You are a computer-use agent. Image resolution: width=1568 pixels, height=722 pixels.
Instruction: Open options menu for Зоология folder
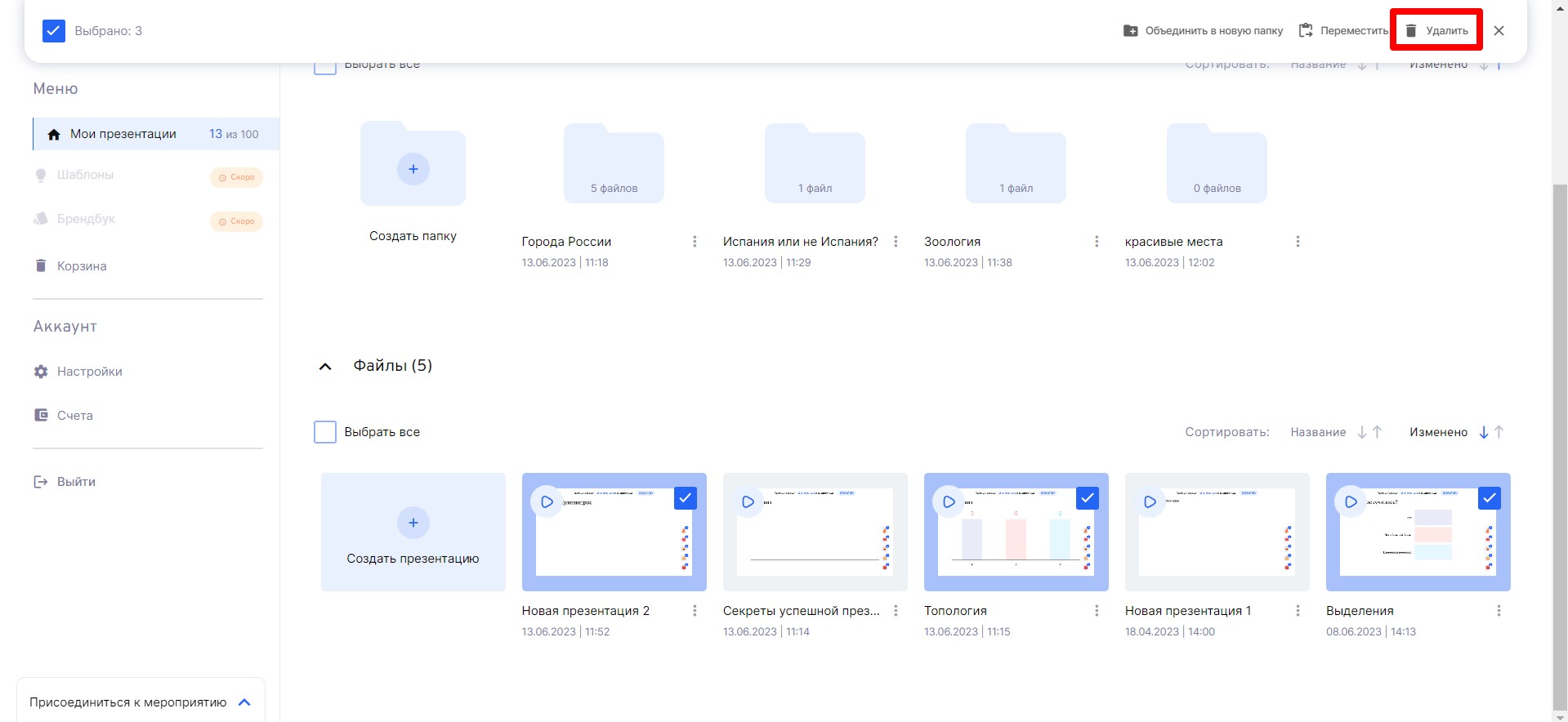1097,242
